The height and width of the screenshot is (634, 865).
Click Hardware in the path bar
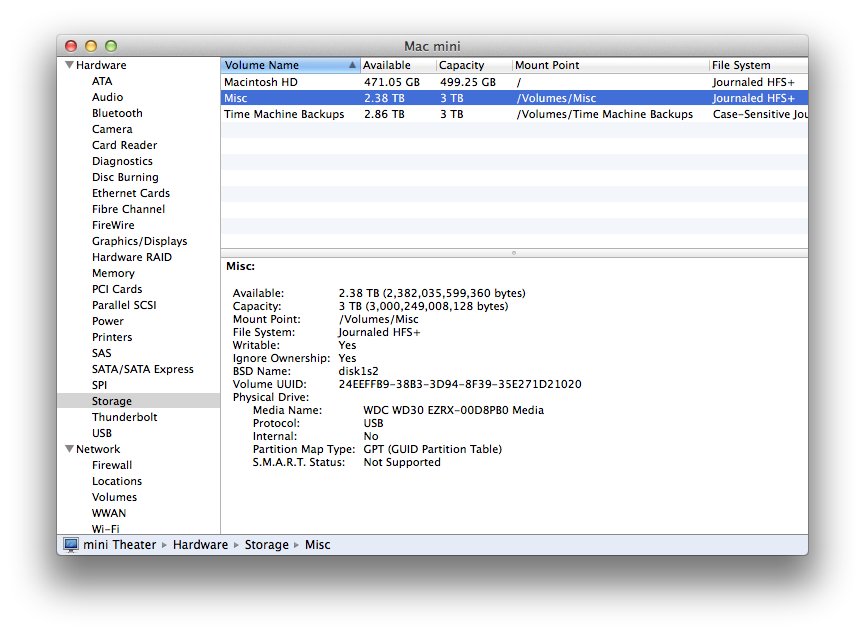coord(200,545)
